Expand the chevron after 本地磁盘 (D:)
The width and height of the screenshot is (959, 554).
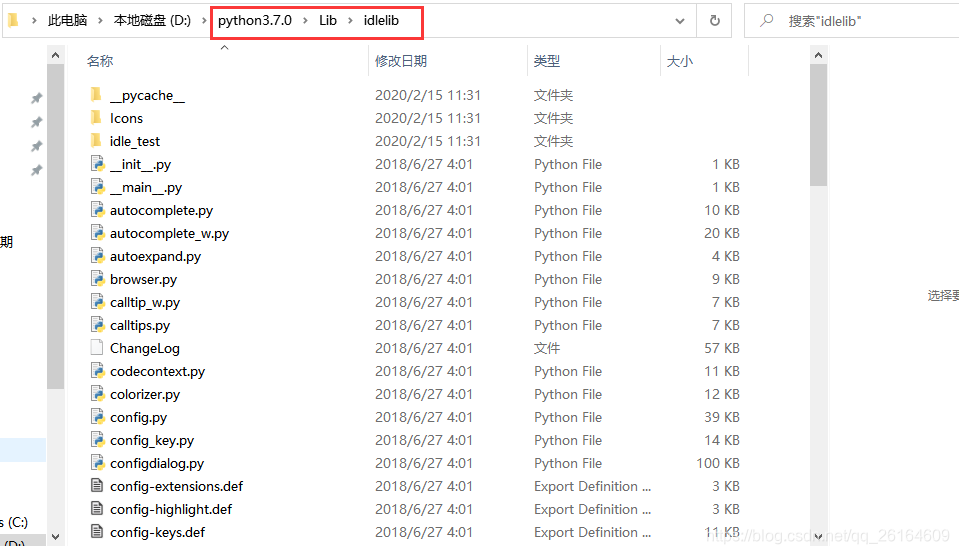tap(204, 21)
